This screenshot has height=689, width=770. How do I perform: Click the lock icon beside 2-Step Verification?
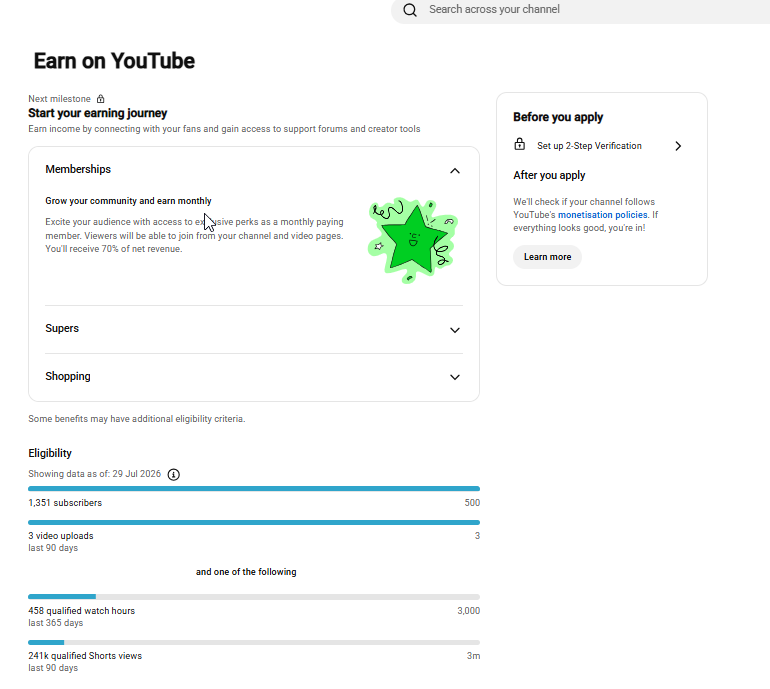click(x=520, y=144)
